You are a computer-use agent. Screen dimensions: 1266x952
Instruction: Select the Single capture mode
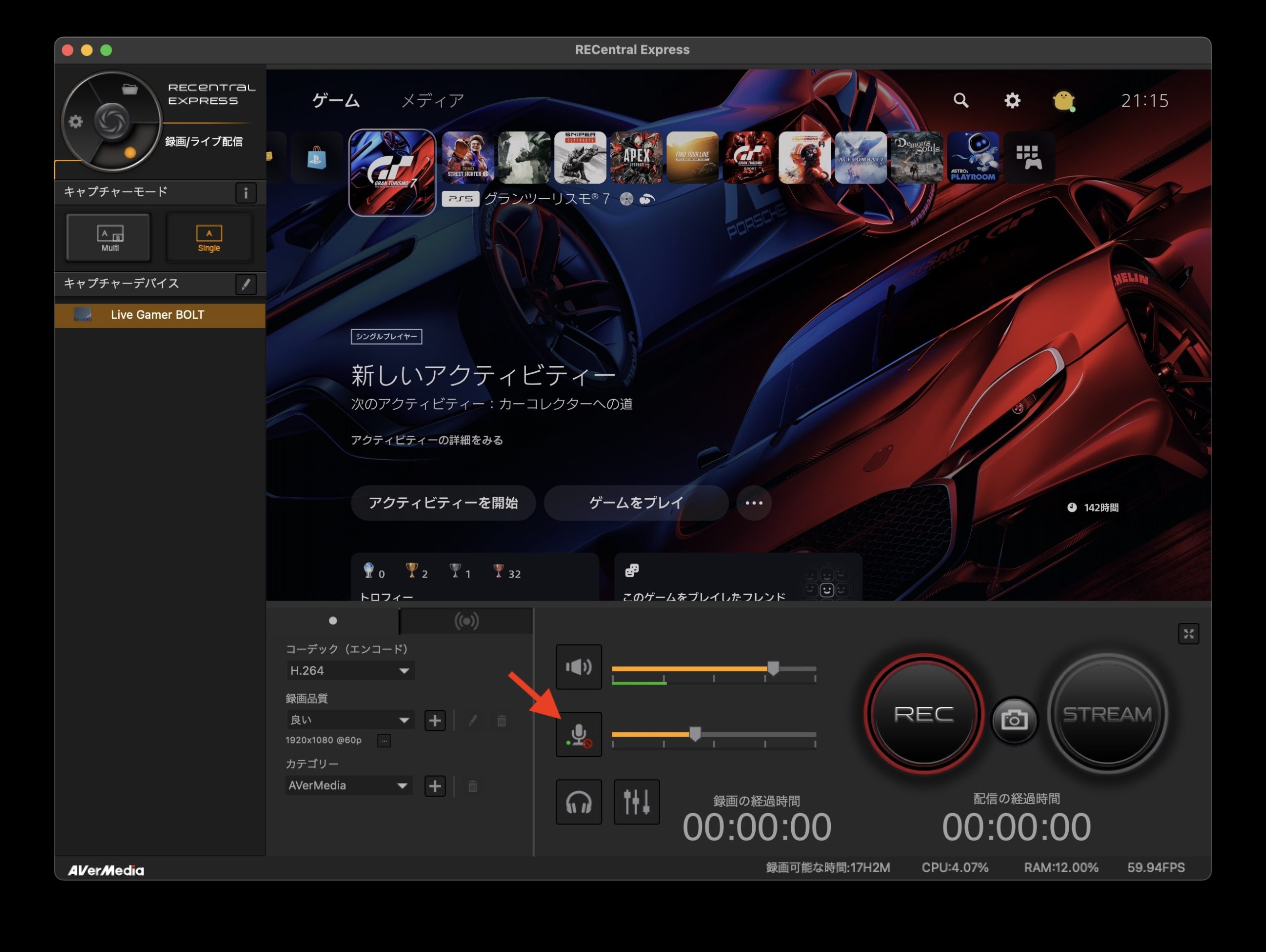[209, 237]
